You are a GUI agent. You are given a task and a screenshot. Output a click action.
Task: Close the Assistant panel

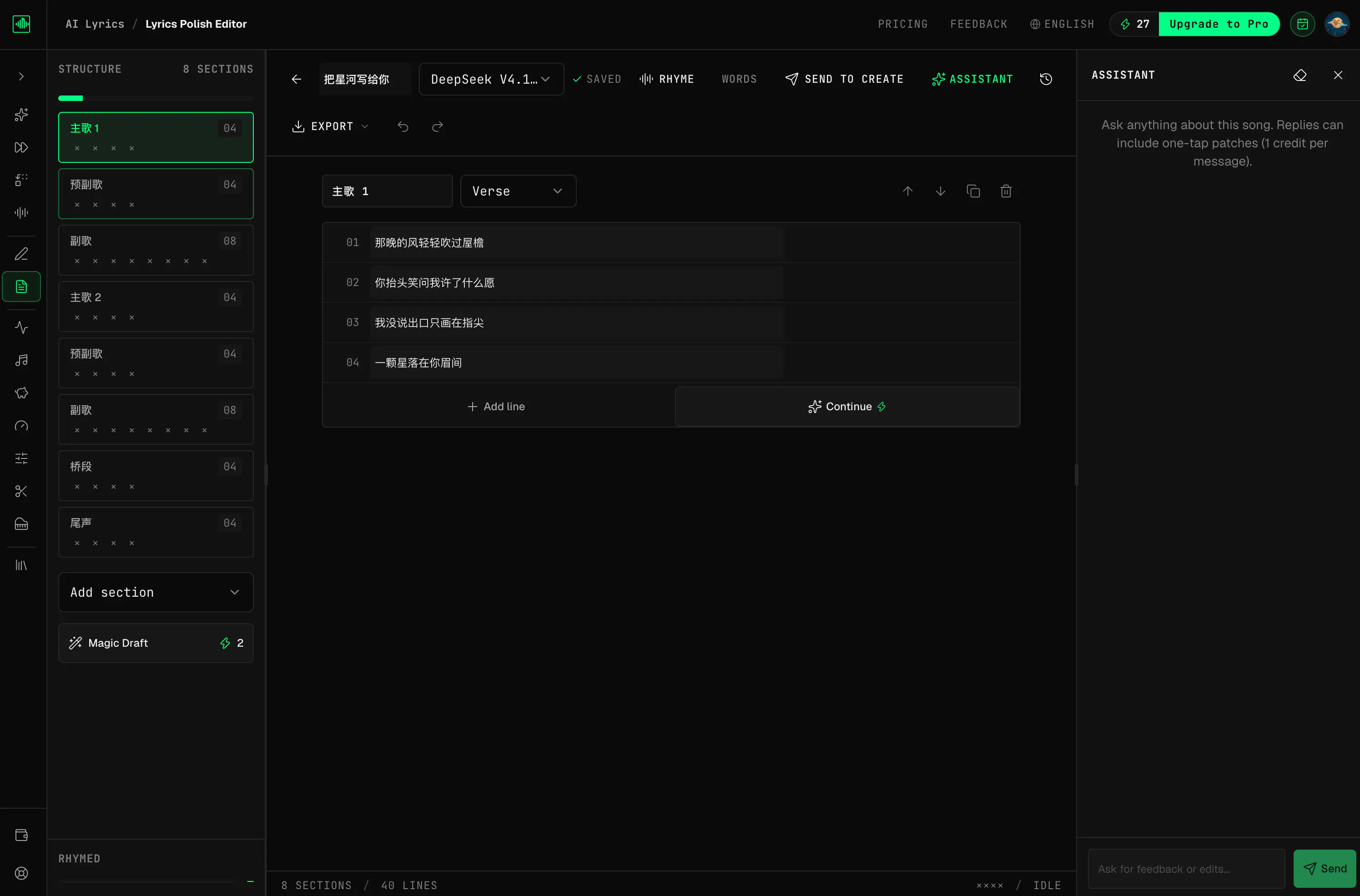pyautogui.click(x=1338, y=75)
